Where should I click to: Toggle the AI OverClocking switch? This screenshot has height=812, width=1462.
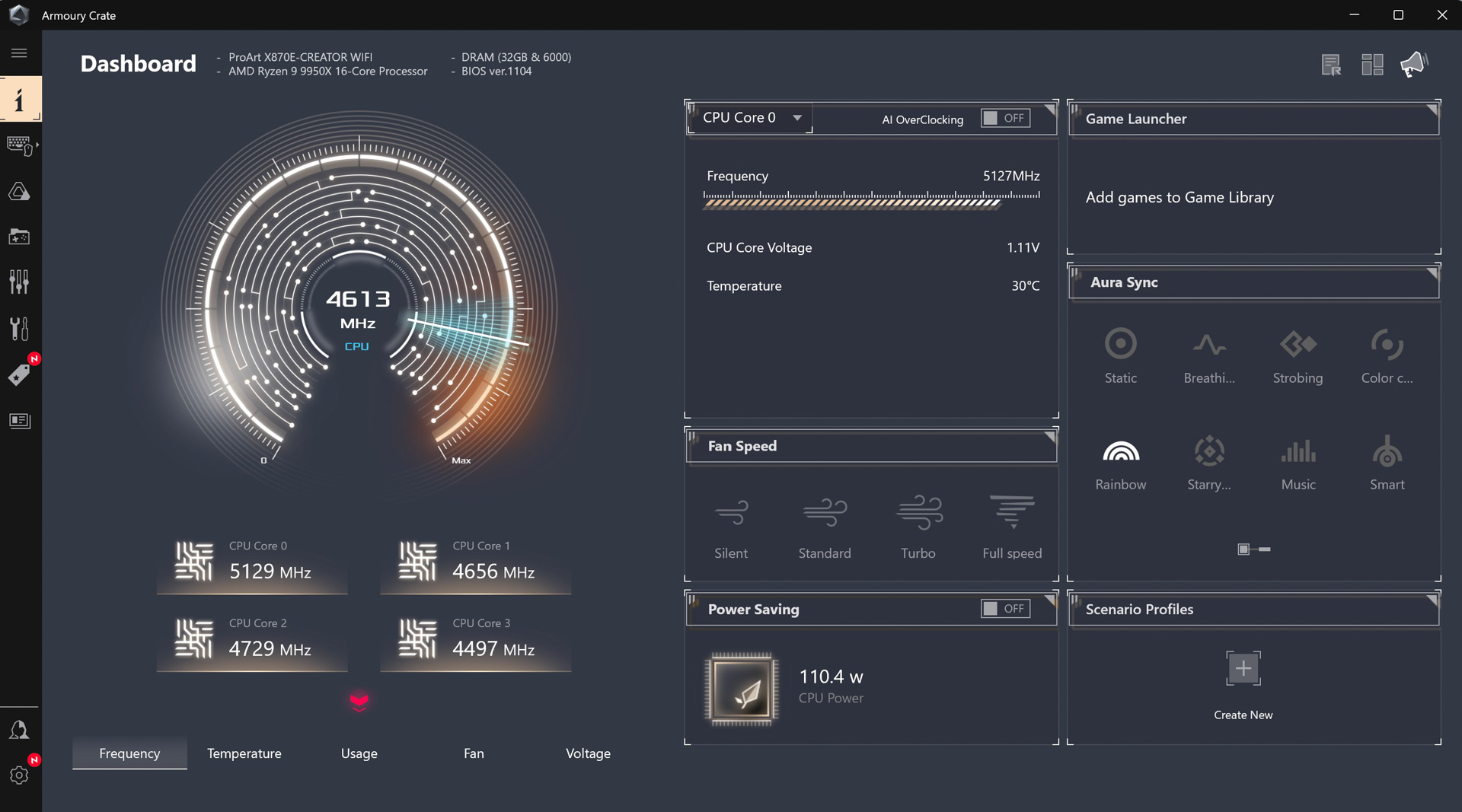1005,119
